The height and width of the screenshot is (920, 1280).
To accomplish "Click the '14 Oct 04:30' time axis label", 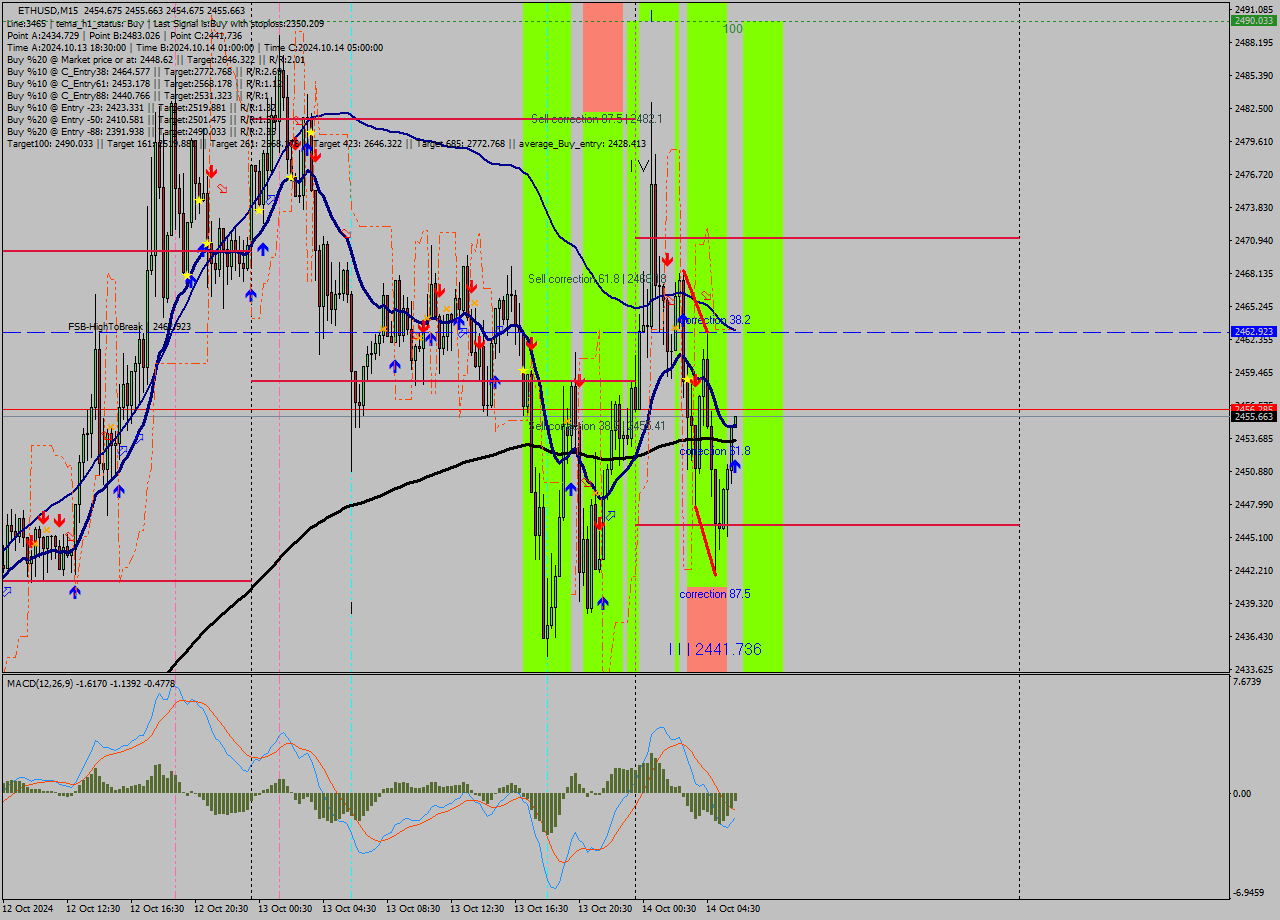I will (x=733, y=909).
